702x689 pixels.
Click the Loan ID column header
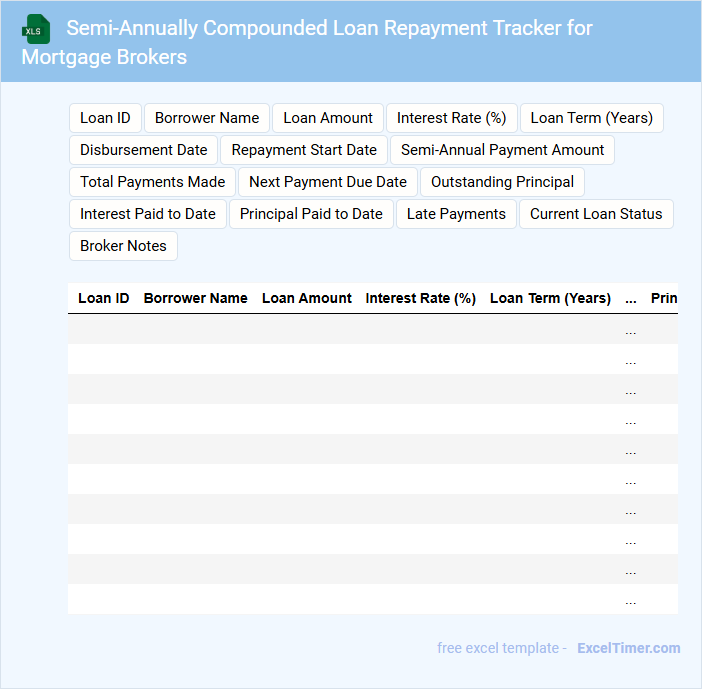[103, 298]
